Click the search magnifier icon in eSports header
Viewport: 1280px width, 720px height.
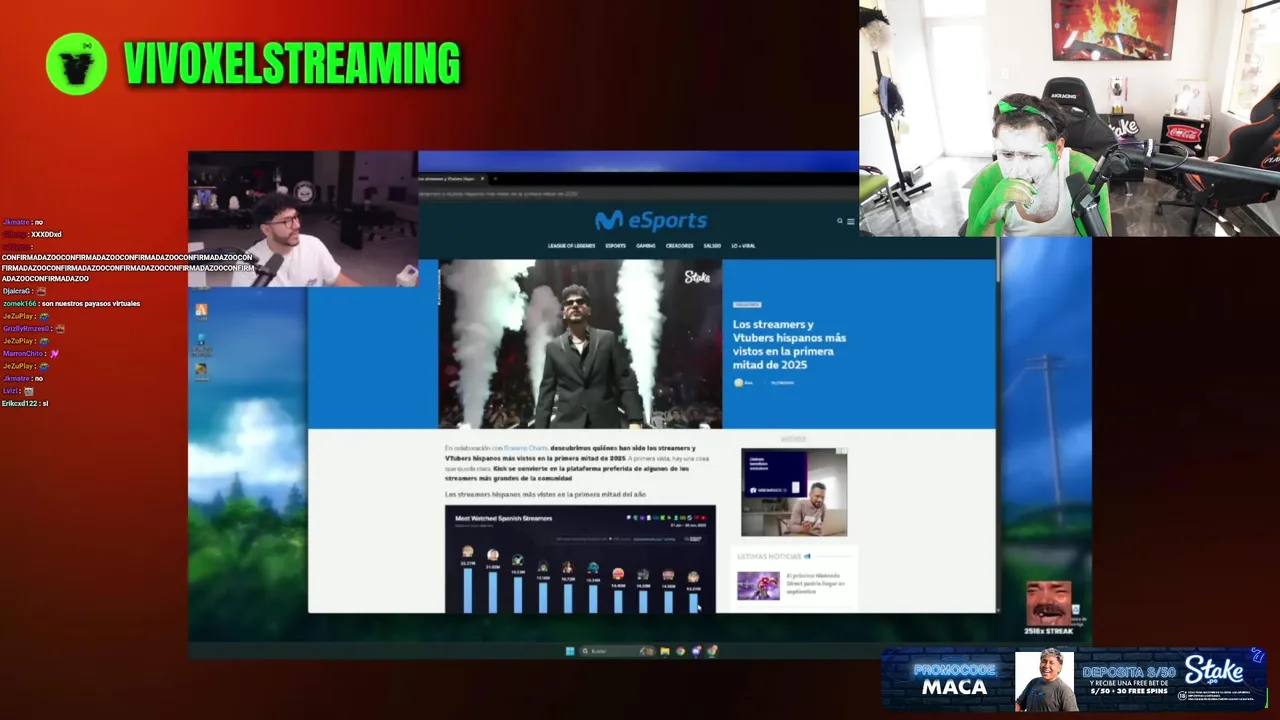(x=840, y=221)
